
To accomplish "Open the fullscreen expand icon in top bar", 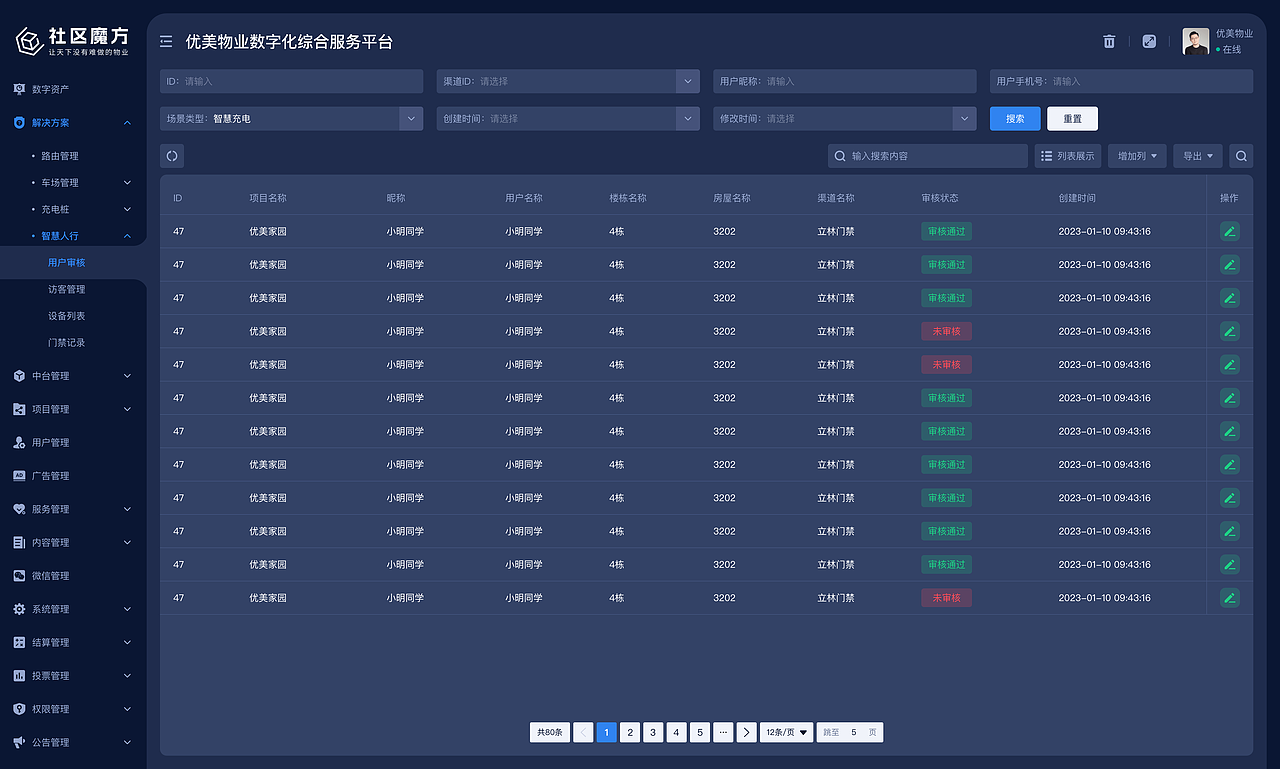I will (1149, 41).
